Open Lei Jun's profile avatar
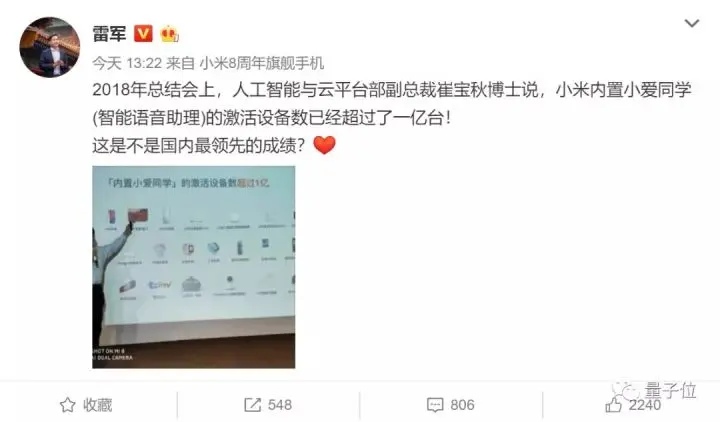The image size is (720, 422). [50, 47]
